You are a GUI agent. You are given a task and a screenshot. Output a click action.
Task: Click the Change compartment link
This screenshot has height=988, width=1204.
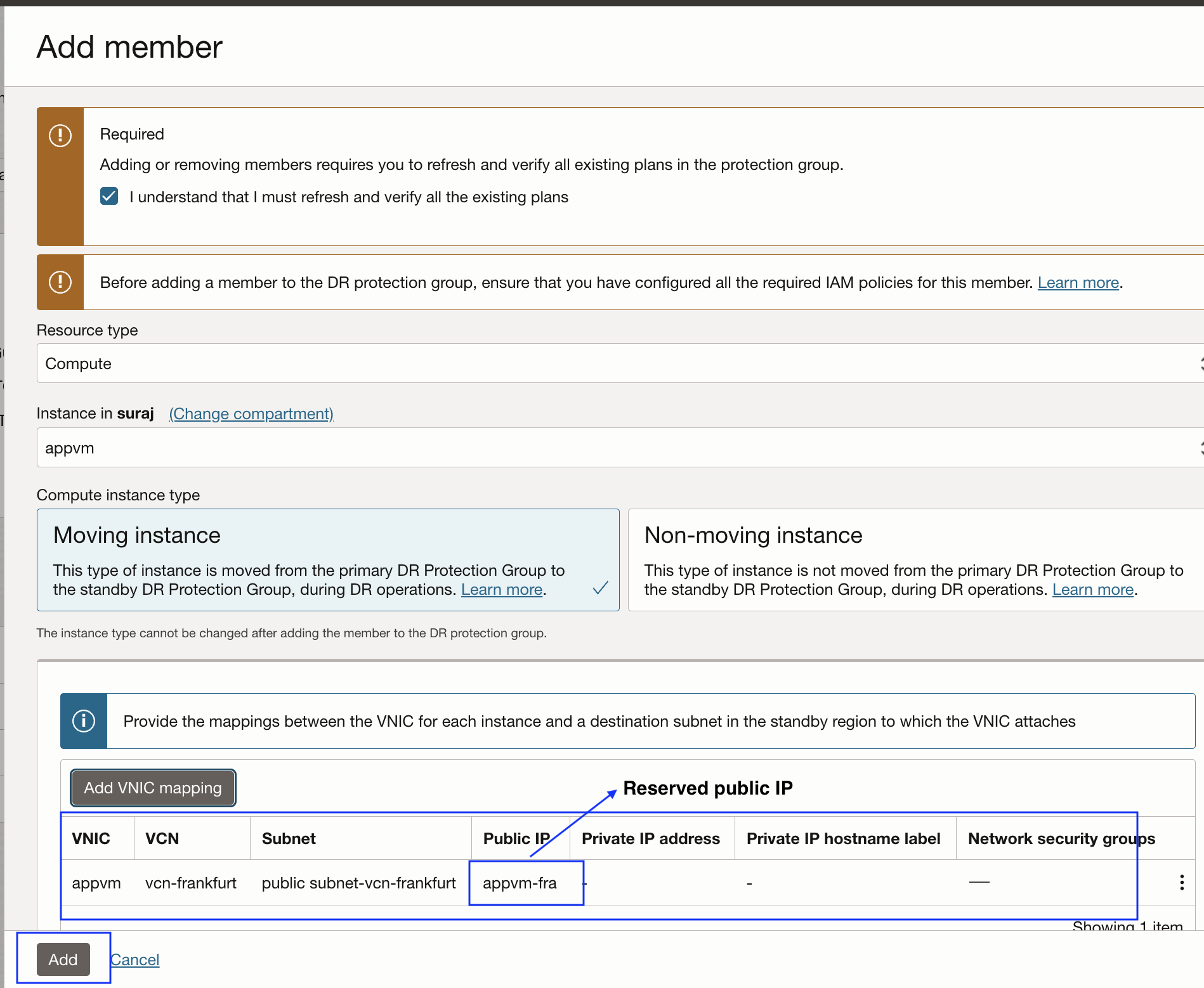point(251,413)
